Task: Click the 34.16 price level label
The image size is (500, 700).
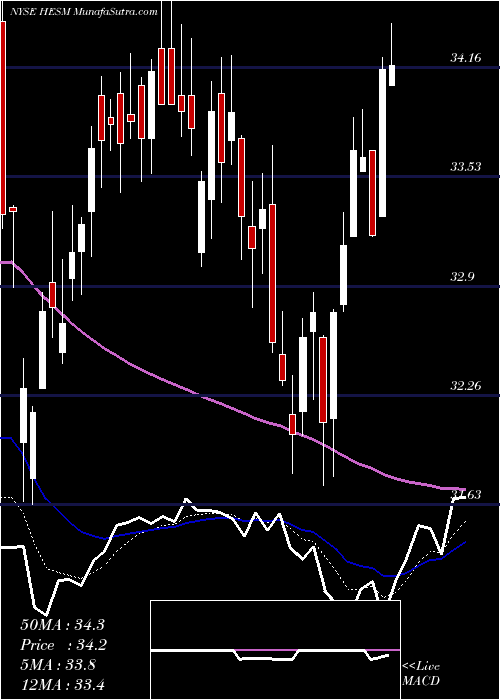Action: (x=466, y=58)
